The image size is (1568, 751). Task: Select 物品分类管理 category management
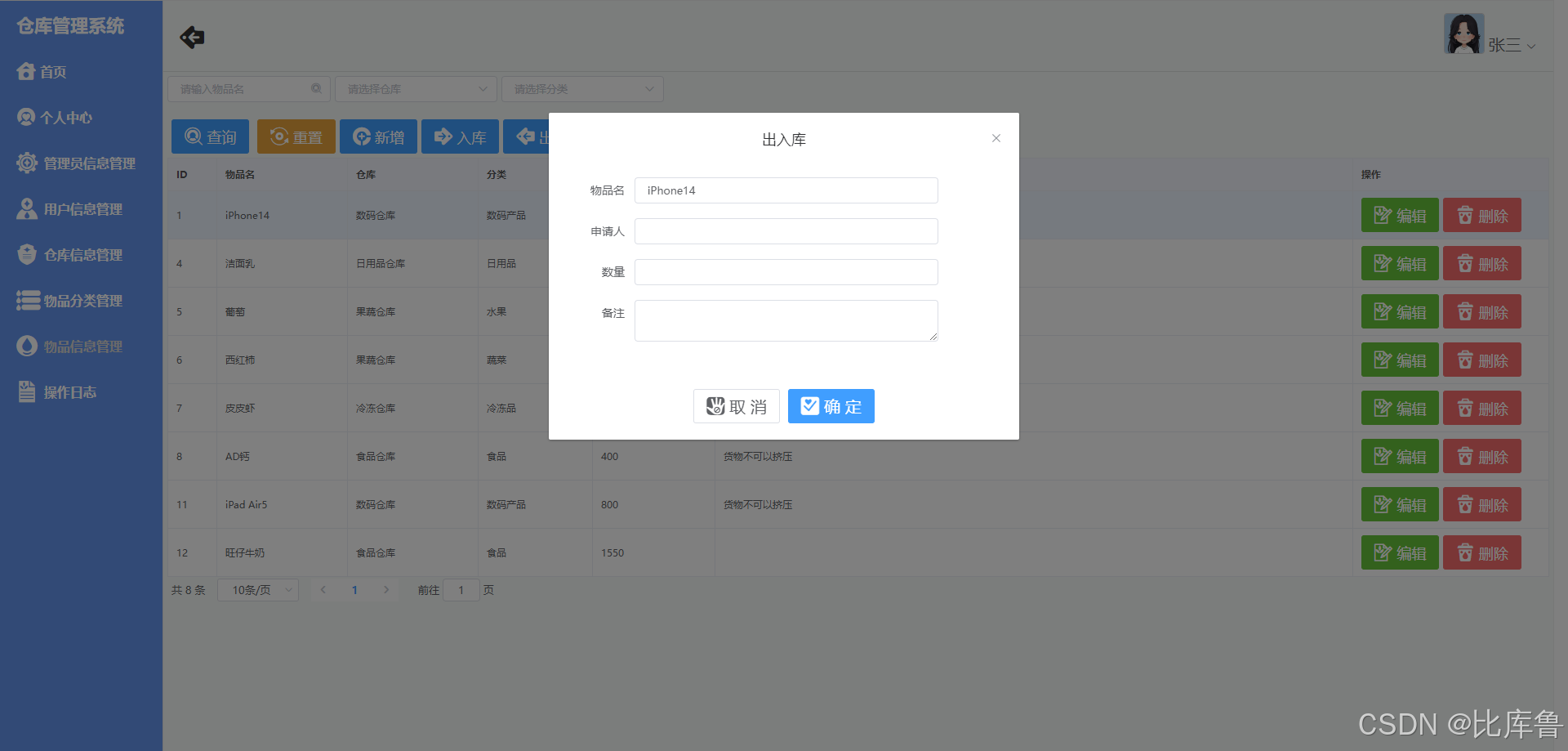click(x=82, y=300)
